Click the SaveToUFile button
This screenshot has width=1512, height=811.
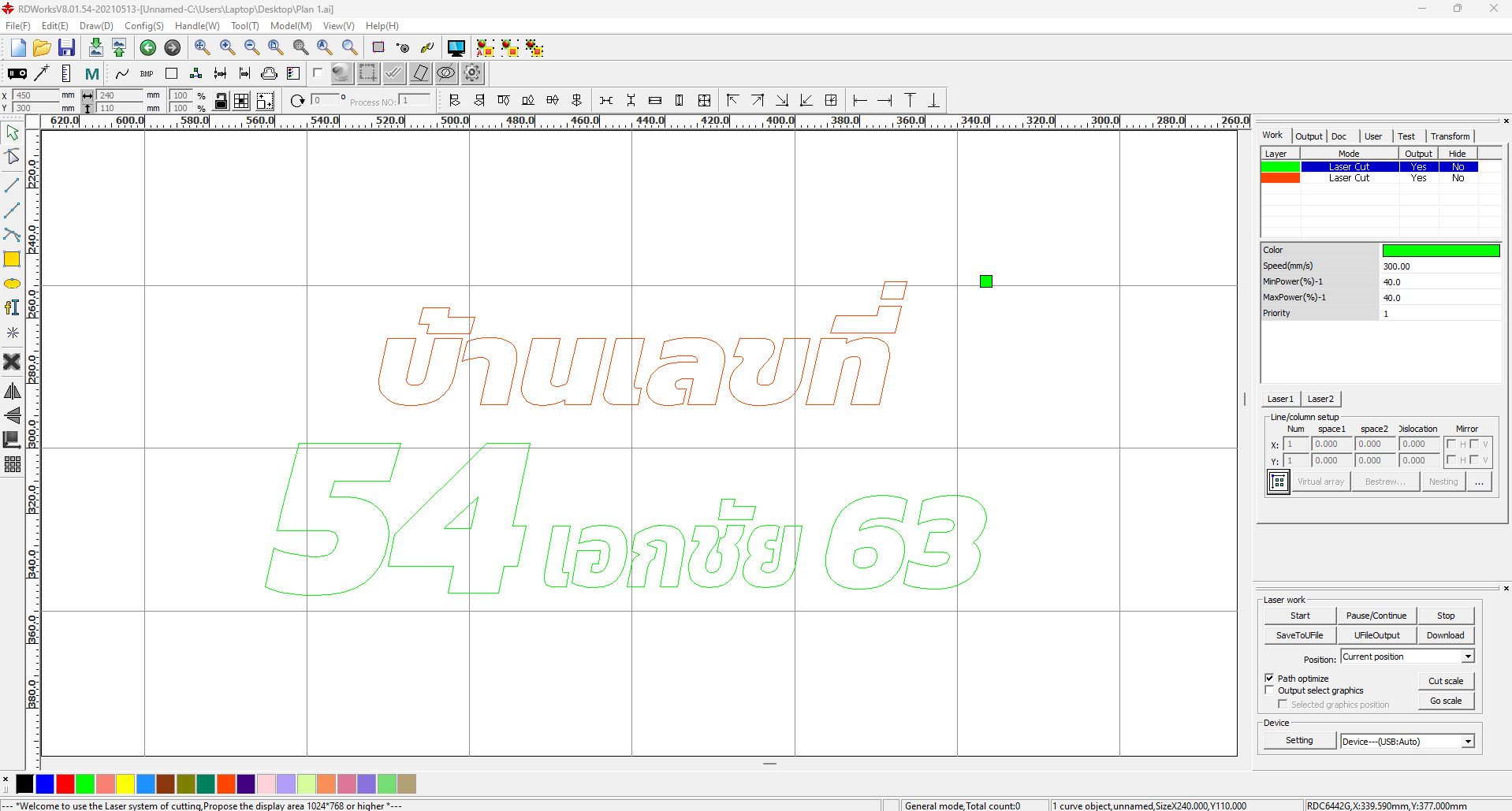click(x=1300, y=635)
